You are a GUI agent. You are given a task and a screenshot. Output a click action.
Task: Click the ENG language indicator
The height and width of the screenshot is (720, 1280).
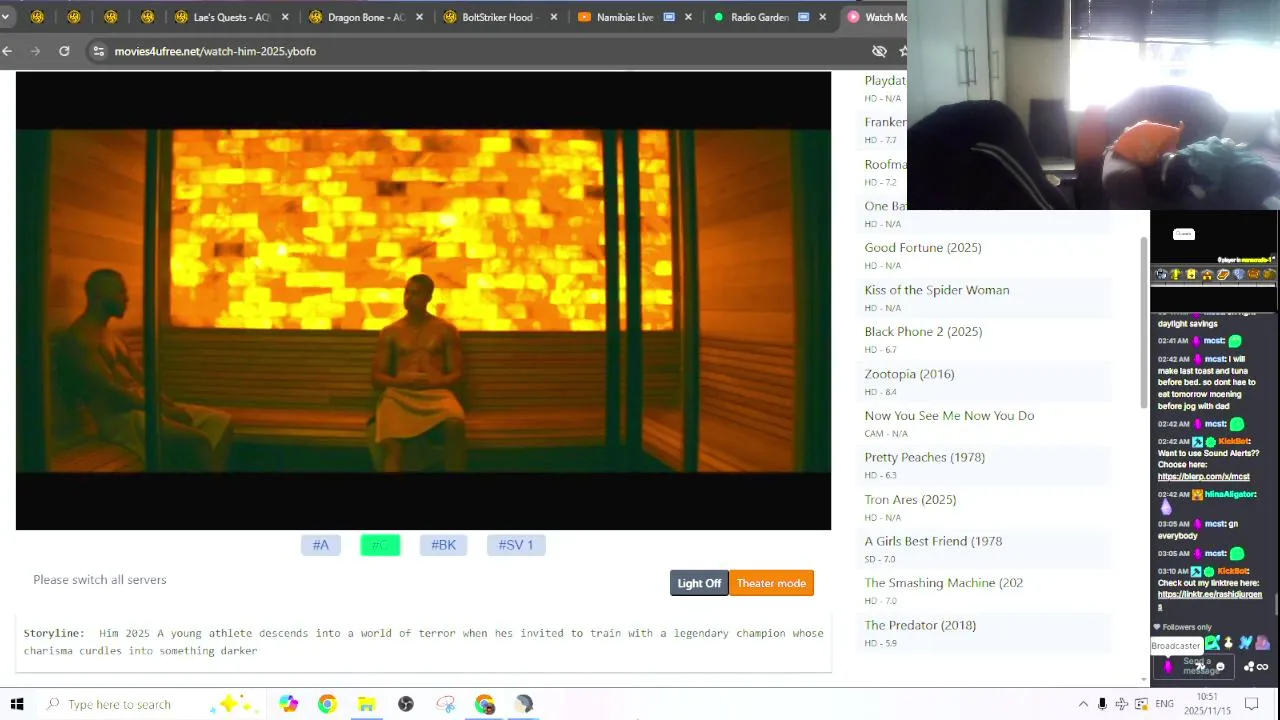[x=1165, y=704]
